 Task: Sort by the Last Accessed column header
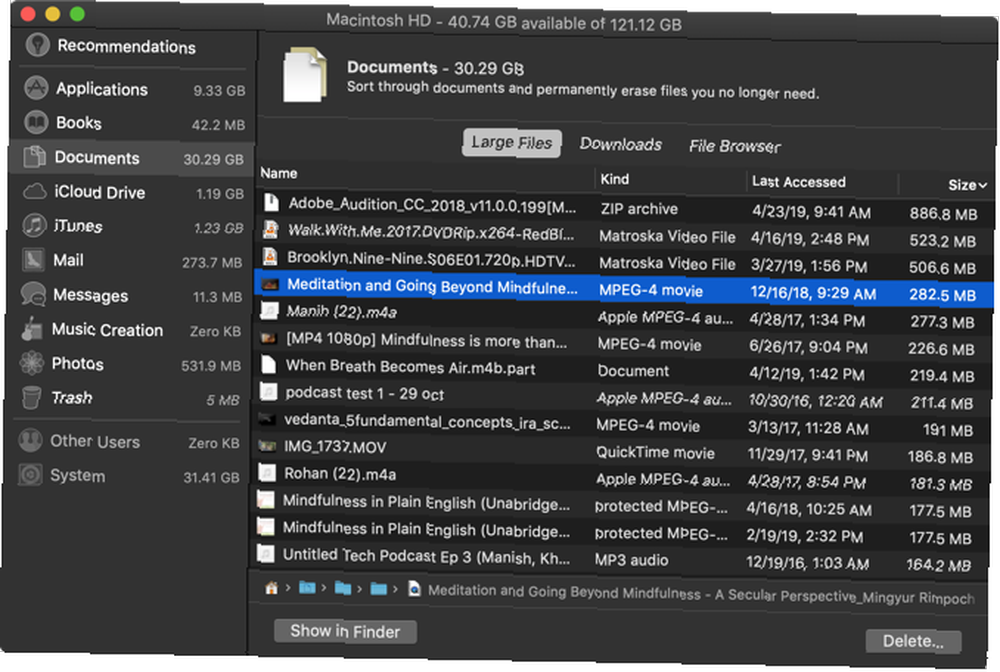[x=798, y=182]
